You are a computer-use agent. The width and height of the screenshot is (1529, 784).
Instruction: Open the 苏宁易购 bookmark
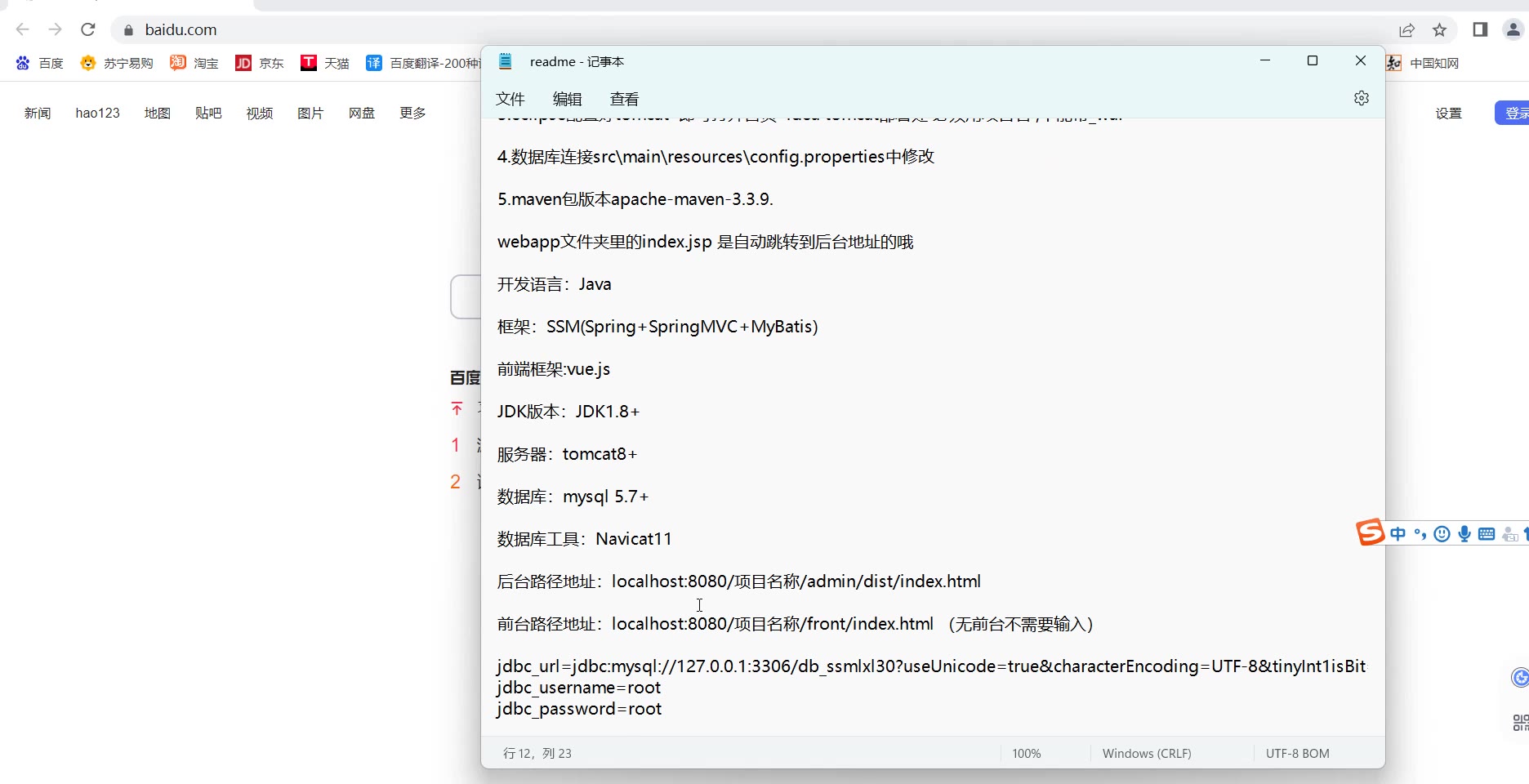pos(117,63)
